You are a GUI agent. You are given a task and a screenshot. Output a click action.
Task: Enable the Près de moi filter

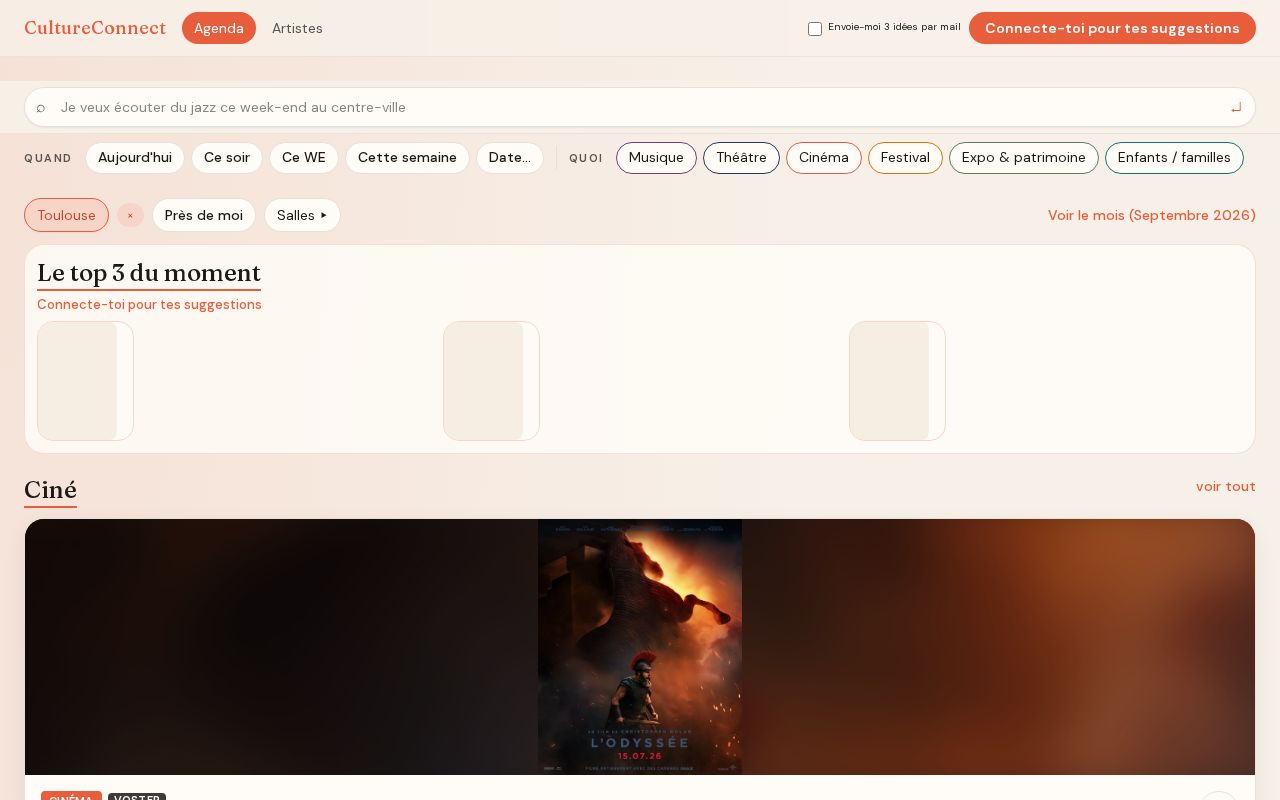(204, 215)
